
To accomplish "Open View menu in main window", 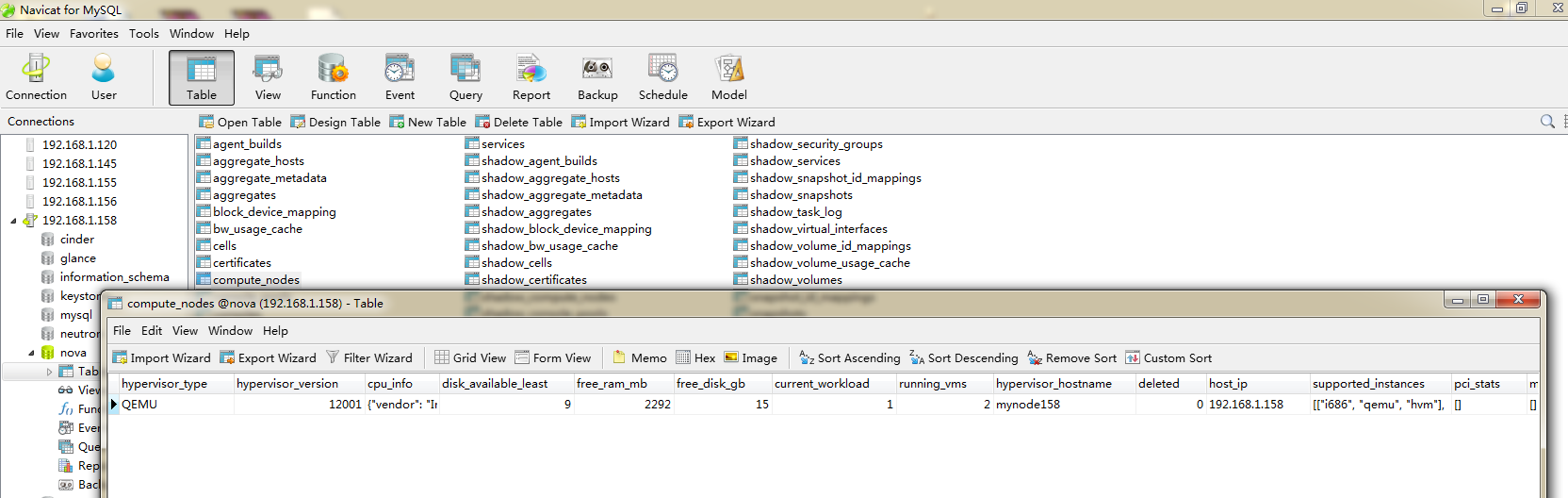I will point(46,33).
